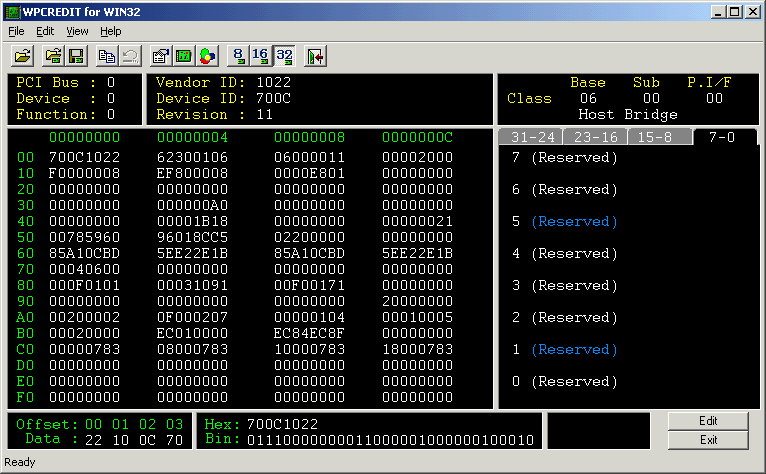Select register value 00000021

tap(418, 221)
